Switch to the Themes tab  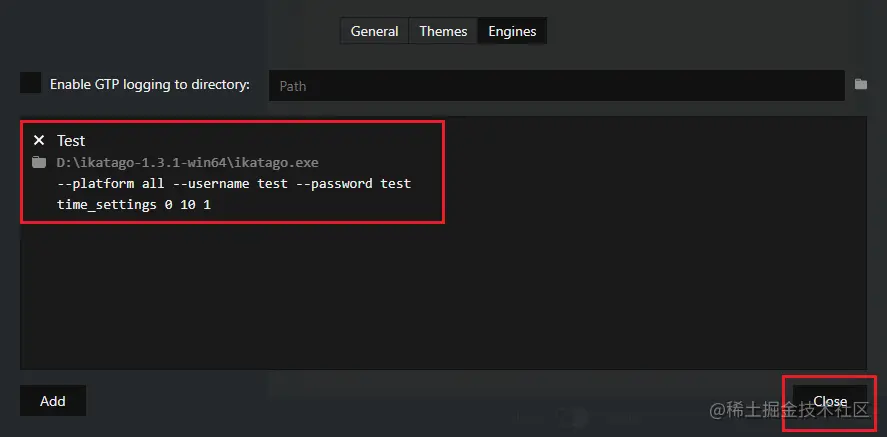pos(443,31)
